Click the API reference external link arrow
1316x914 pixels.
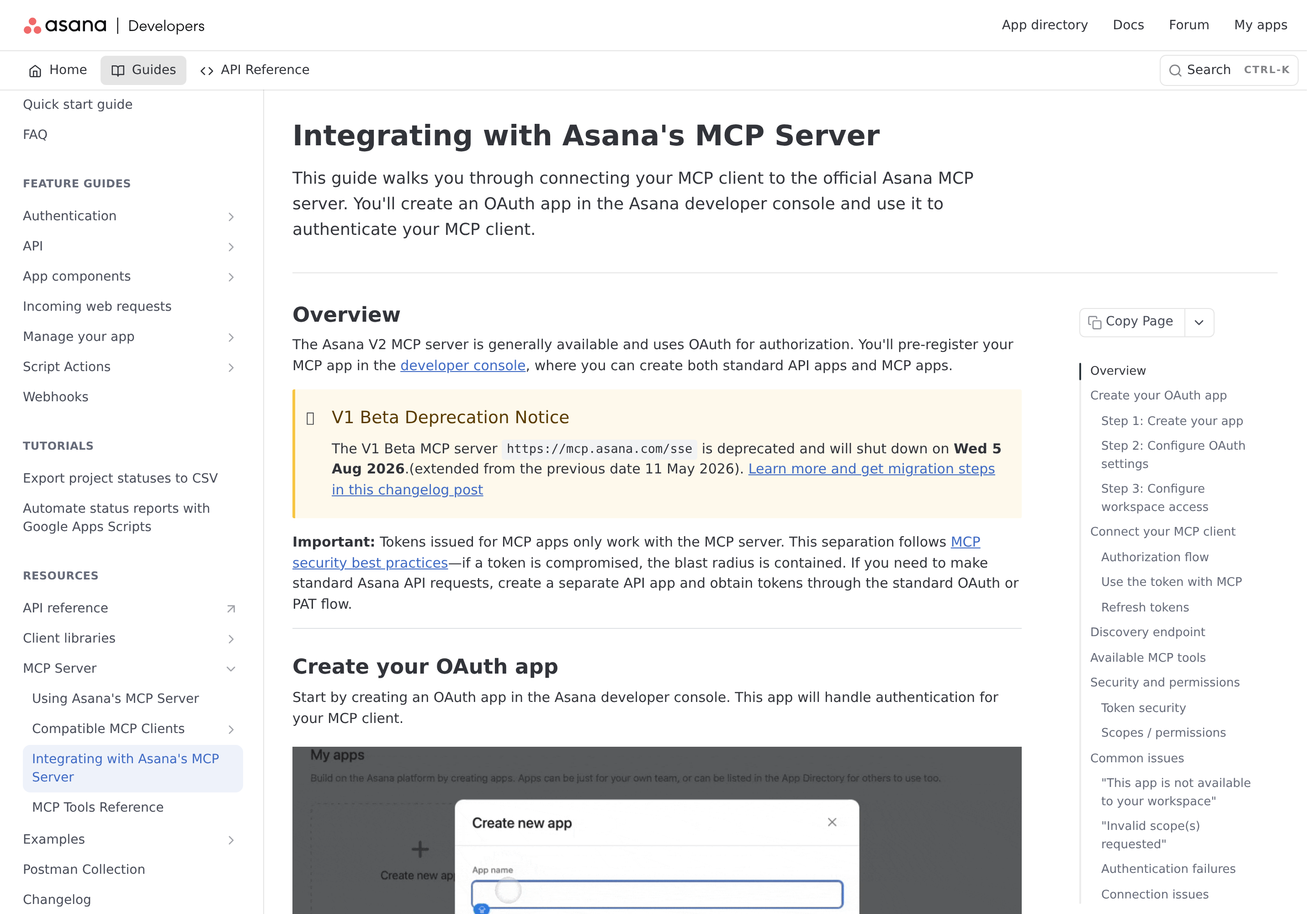(231, 609)
